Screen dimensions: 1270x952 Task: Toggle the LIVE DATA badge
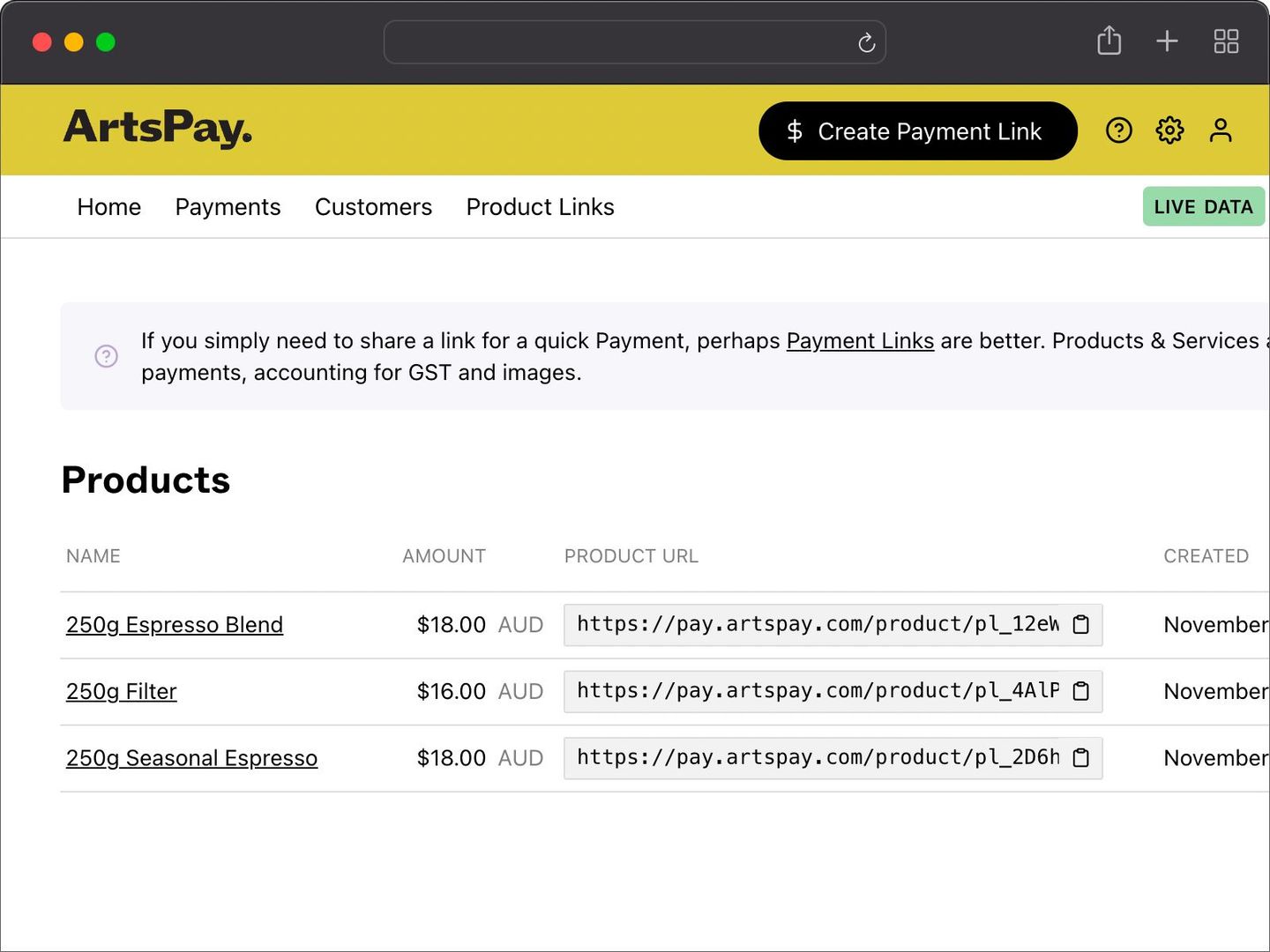point(1204,206)
